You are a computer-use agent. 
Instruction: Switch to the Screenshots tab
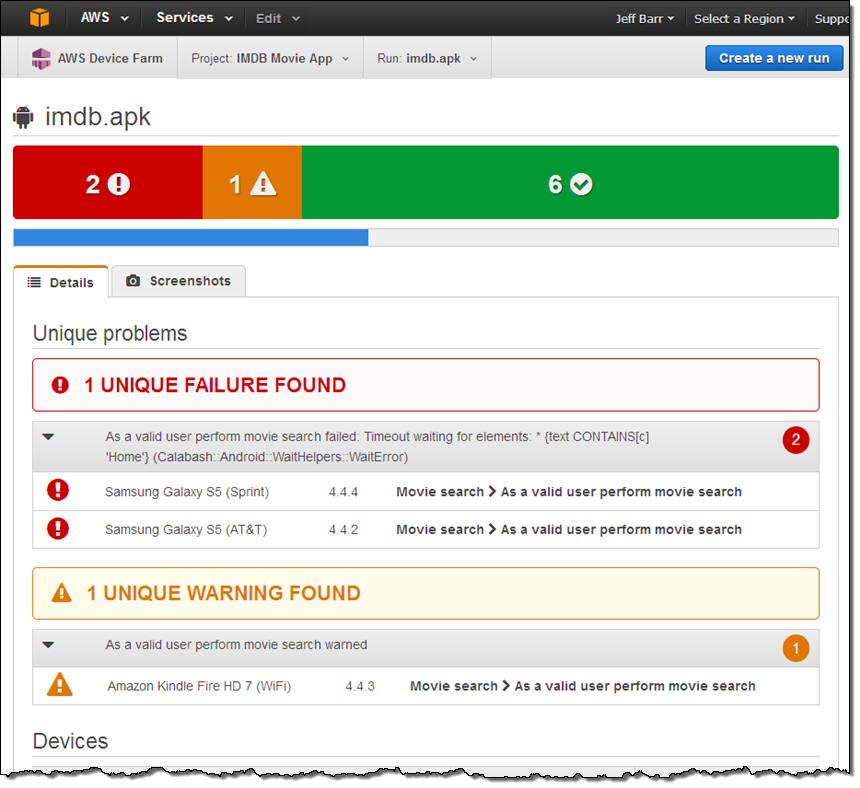point(178,281)
